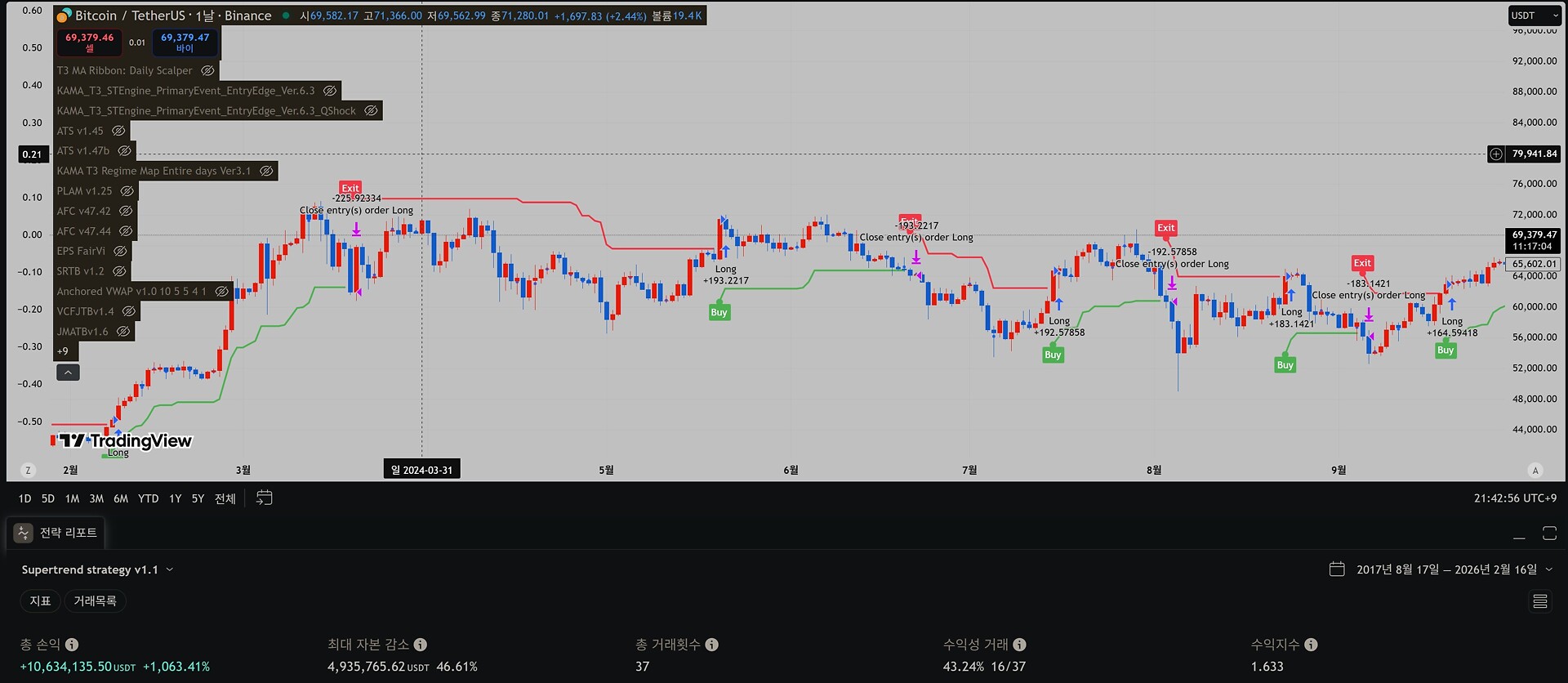Toggle visibility of AFC v47.44
The width and height of the screenshot is (1568, 683).
(126, 231)
